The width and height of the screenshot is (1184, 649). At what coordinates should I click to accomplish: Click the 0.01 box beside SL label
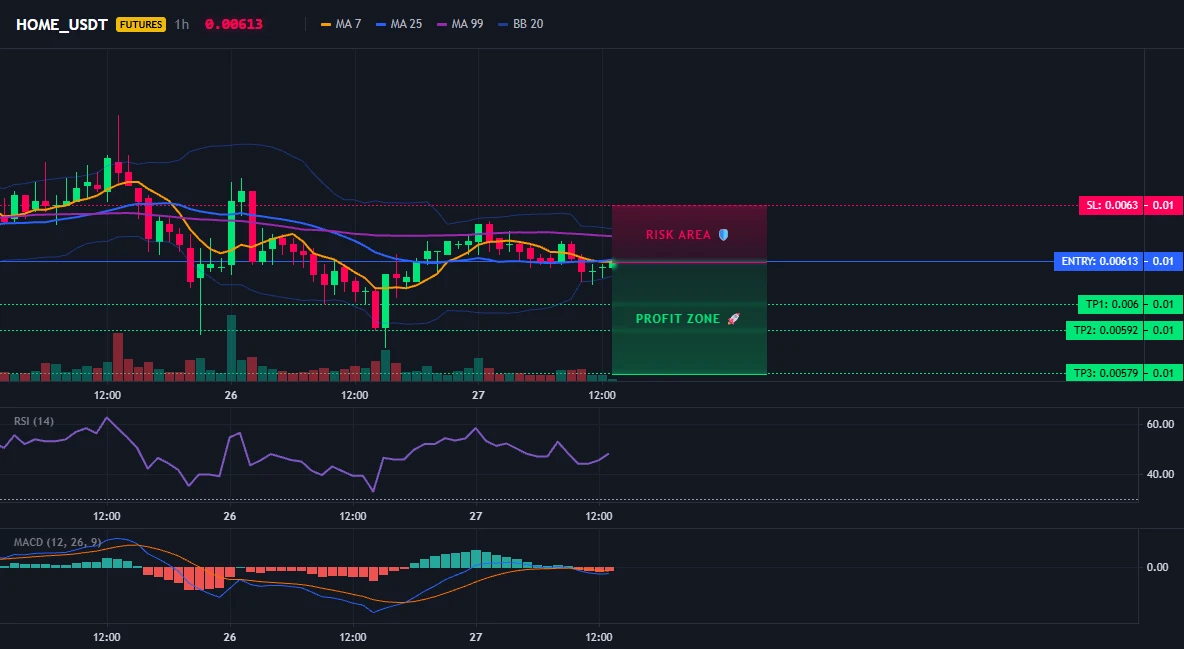(1164, 206)
